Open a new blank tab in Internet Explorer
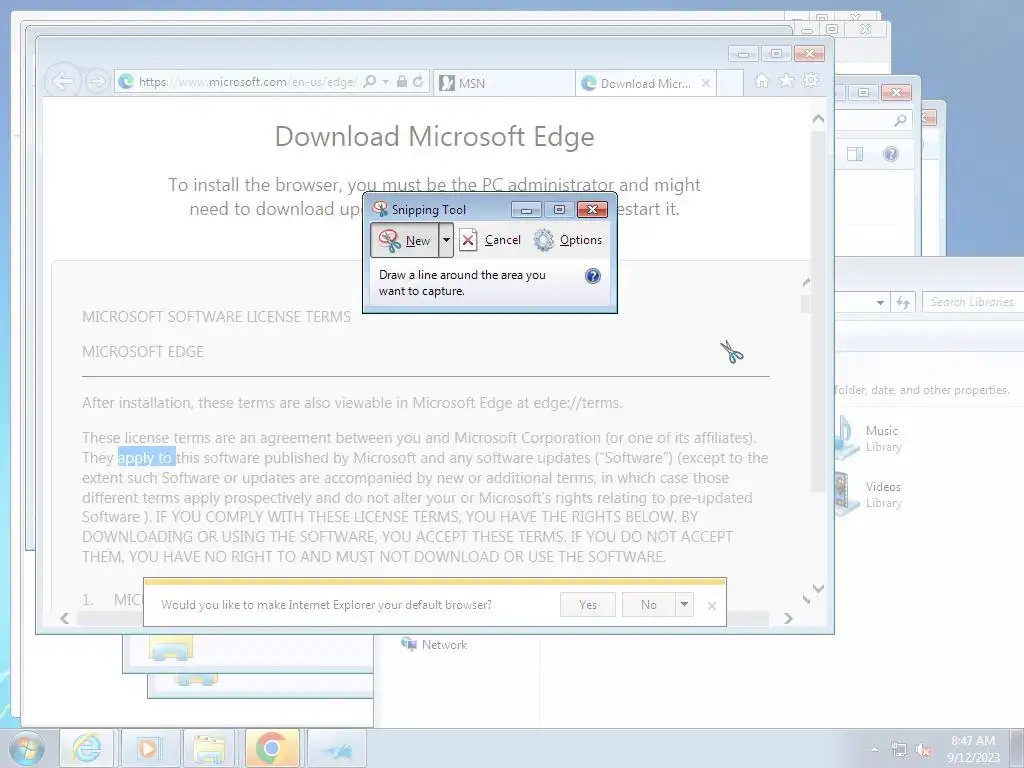This screenshot has height=768, width=1024. [730, 83]
